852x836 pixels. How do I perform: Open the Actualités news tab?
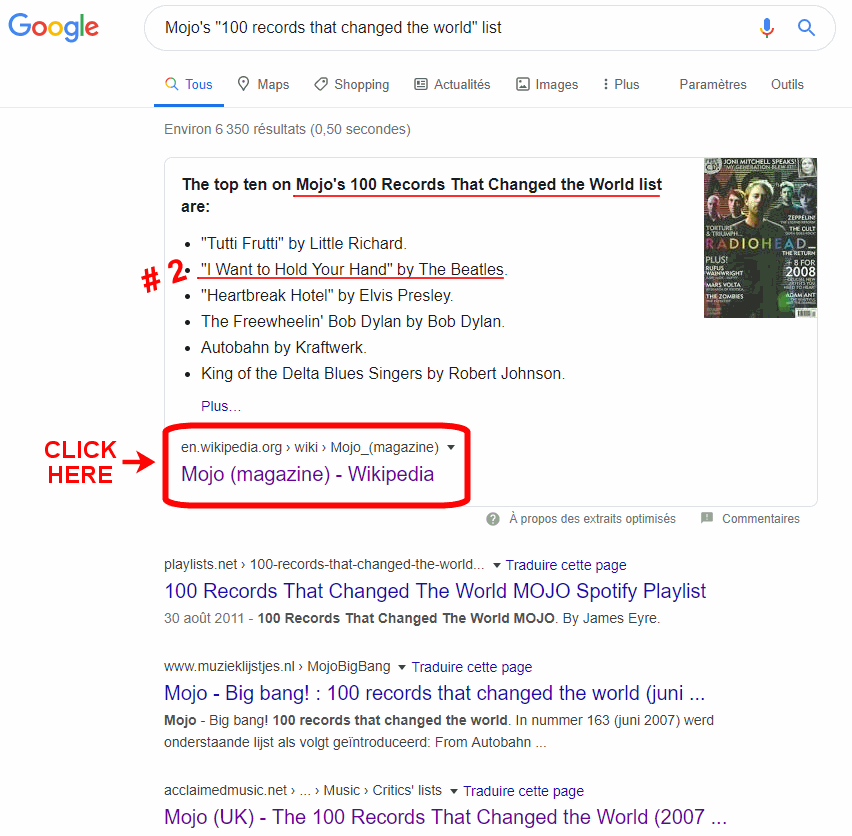[x=452, y=84]
